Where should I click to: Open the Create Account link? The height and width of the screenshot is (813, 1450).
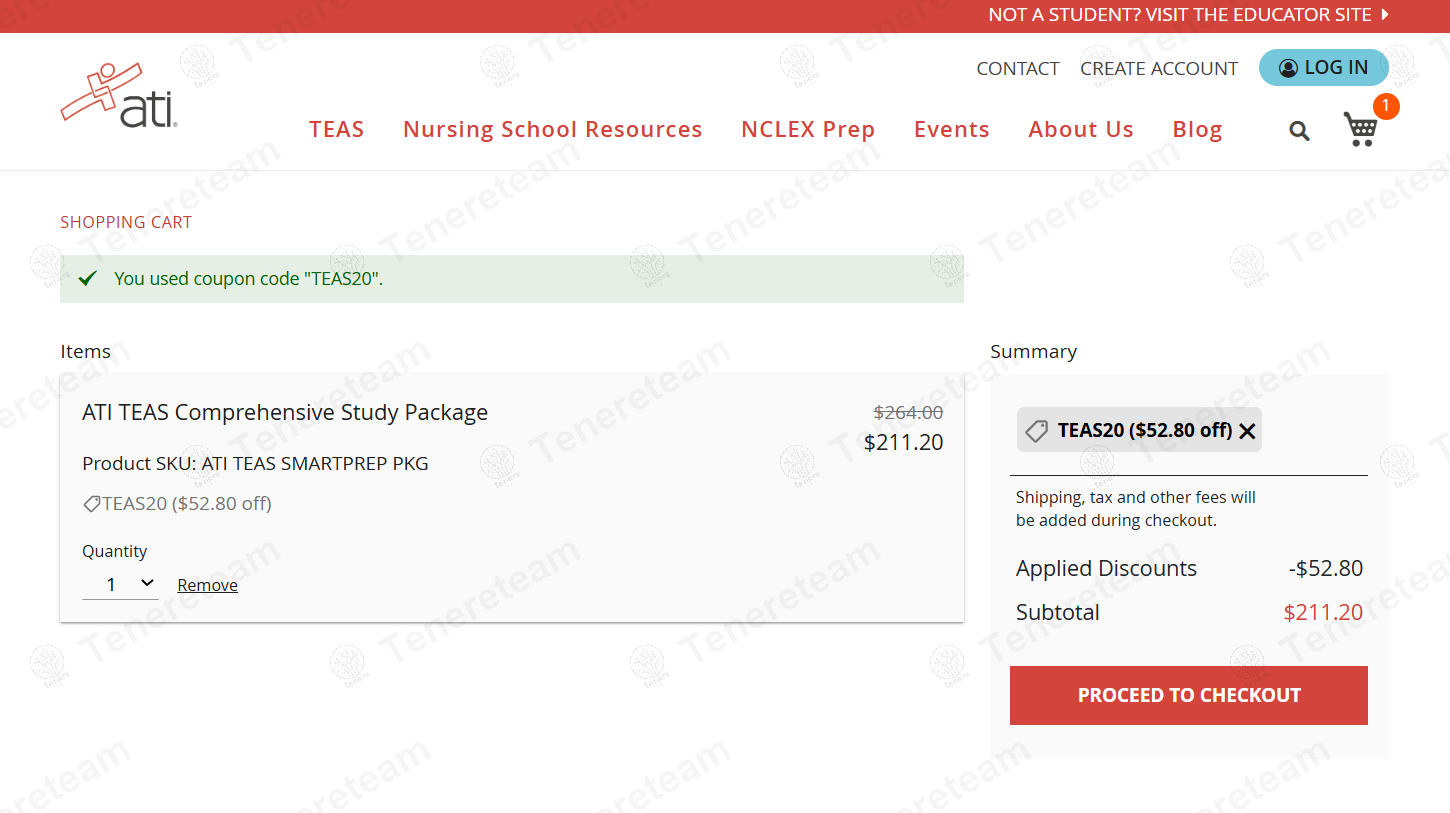(x=1159, y=69)
